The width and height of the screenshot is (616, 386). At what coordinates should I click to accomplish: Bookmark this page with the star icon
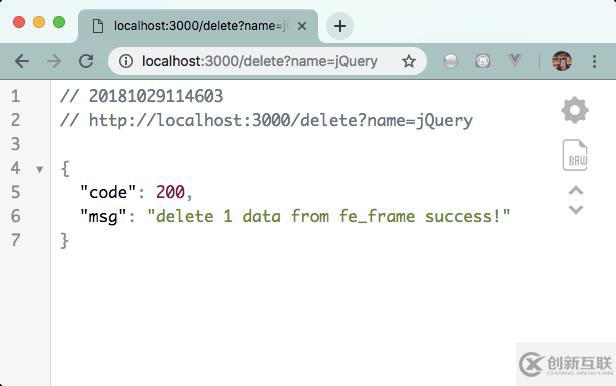pos(409,61)
